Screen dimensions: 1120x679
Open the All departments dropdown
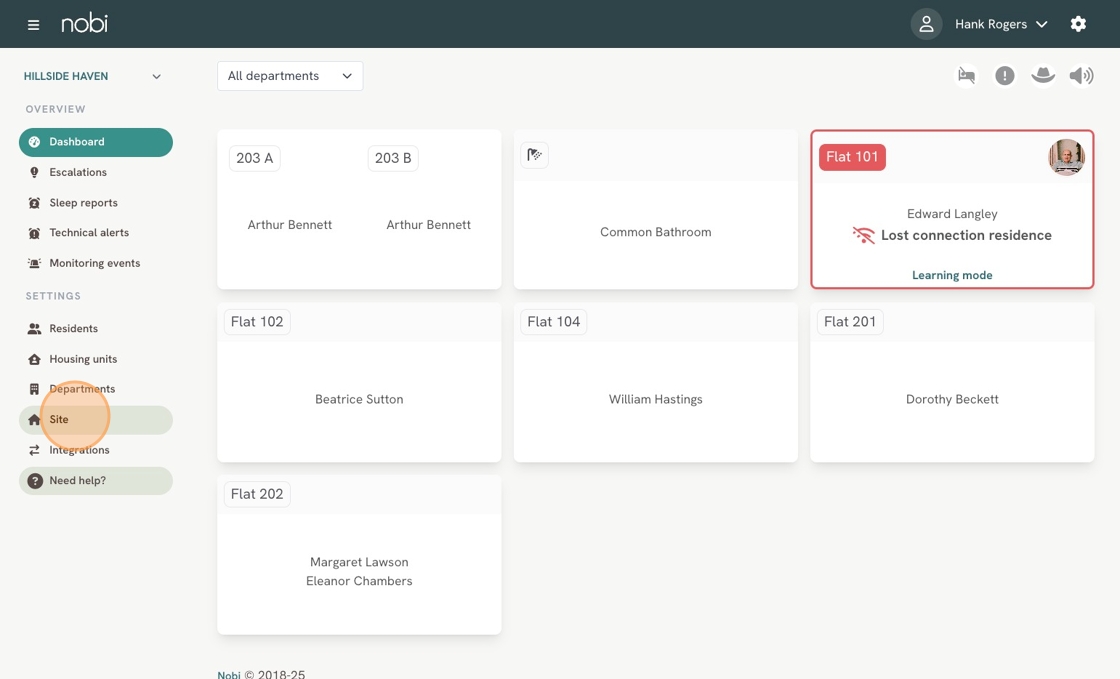click(290, 76)
